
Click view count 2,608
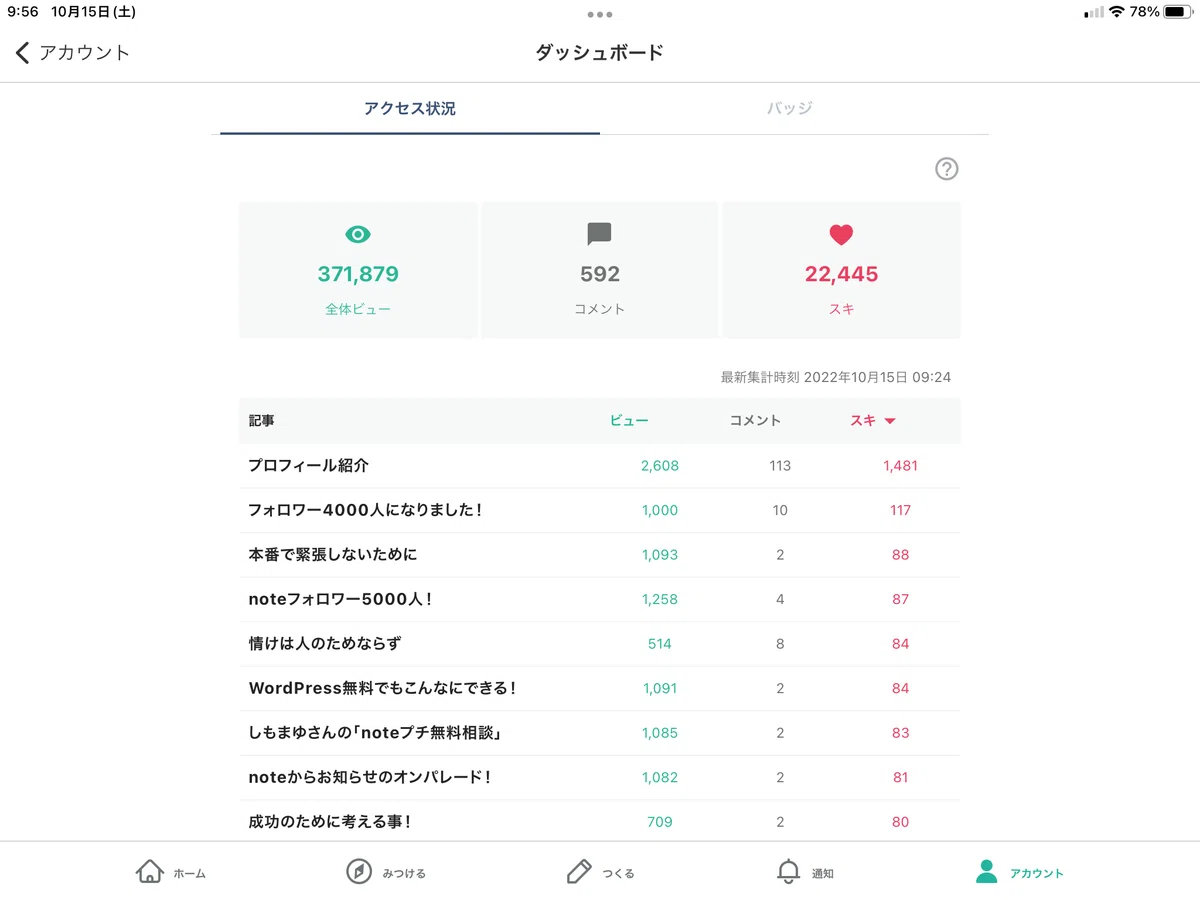660,465
